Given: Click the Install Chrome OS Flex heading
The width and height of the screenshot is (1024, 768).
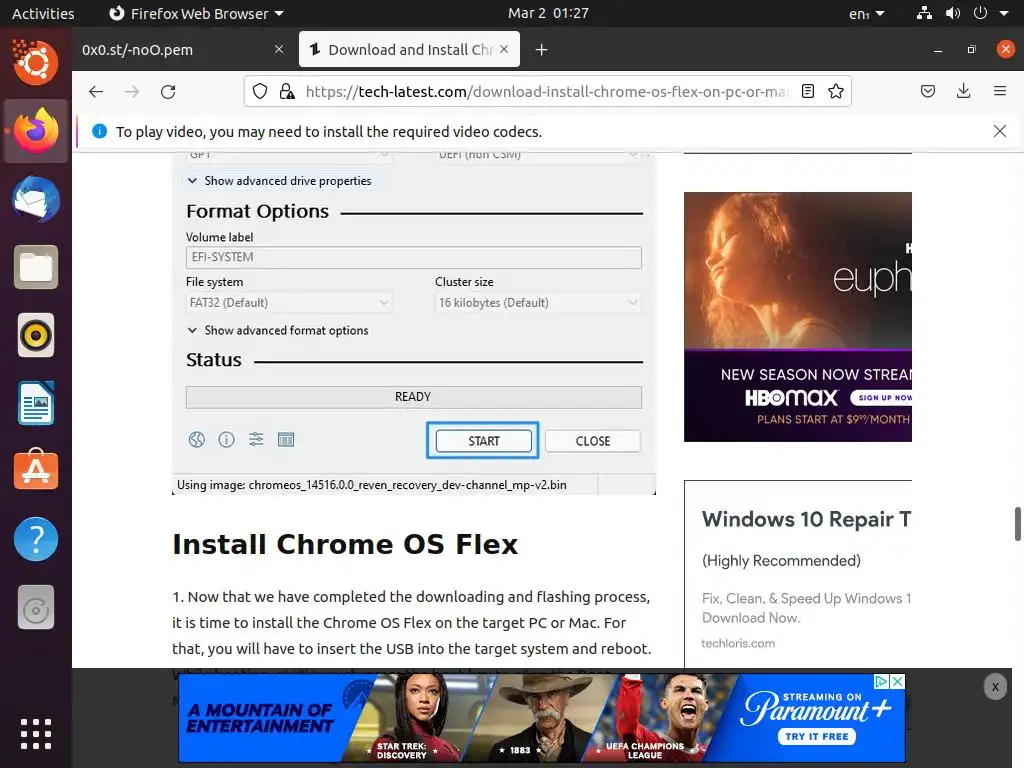Looking at the screenshot, I should [x=345, y=544].
